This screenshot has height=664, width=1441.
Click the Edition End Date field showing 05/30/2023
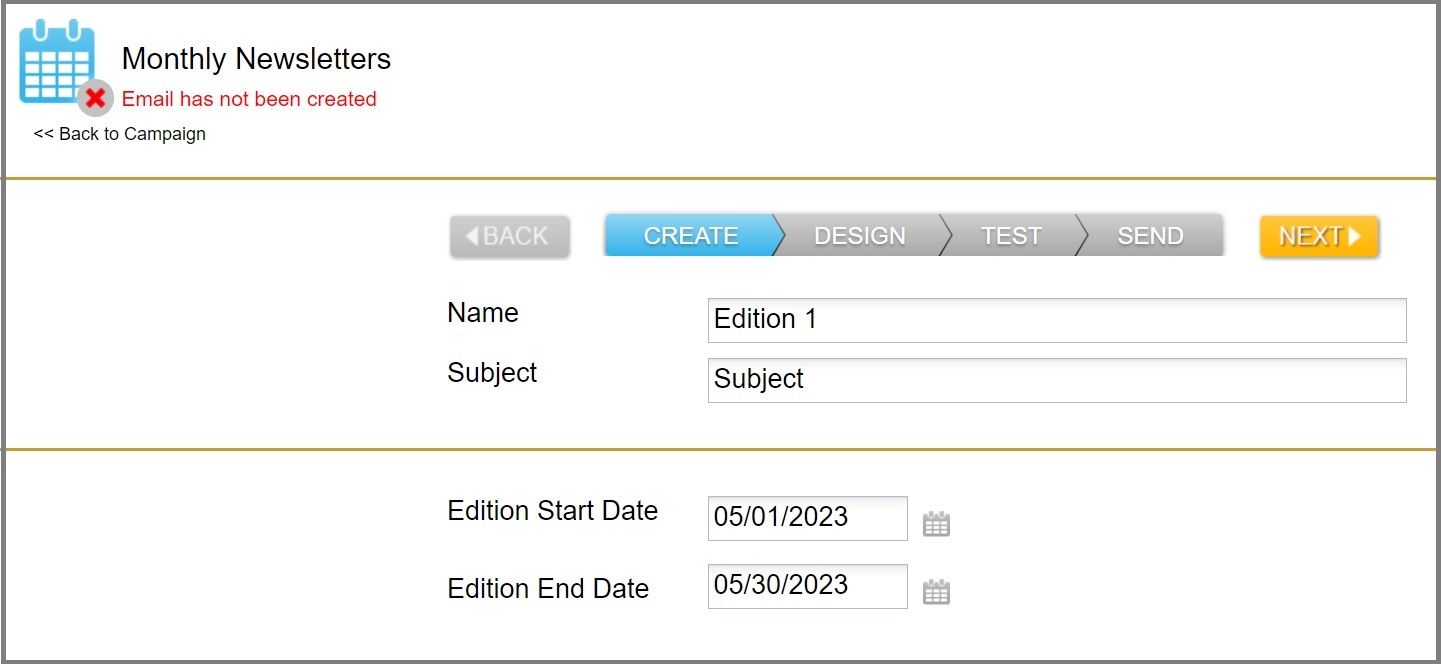pos(807,586)
